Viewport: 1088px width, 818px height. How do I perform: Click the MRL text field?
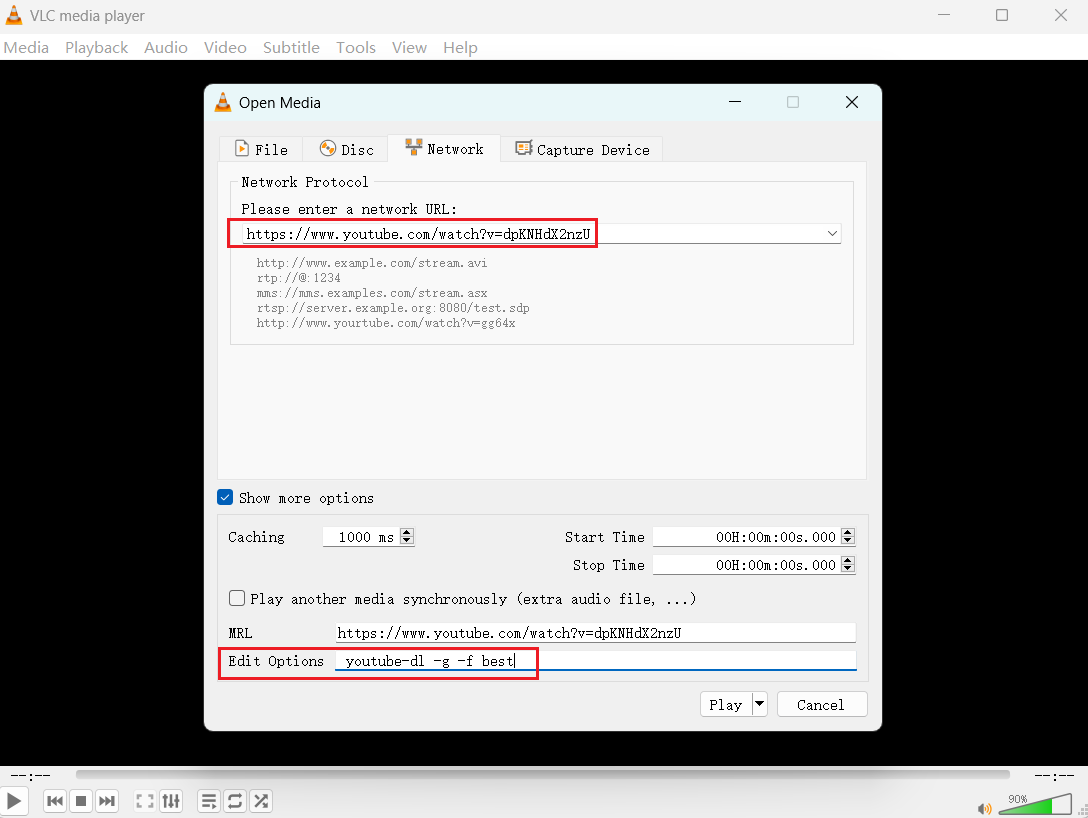coord(595,633)
